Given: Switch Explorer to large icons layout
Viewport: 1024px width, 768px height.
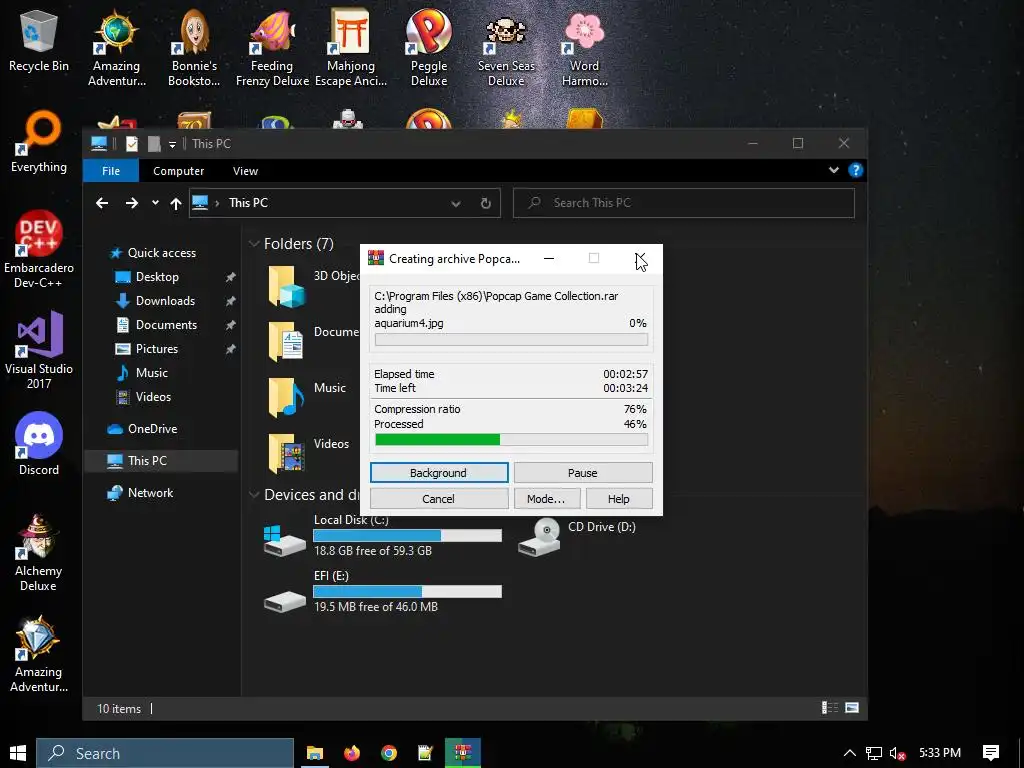Looking at the screenshot, I should tap(852, 708).
